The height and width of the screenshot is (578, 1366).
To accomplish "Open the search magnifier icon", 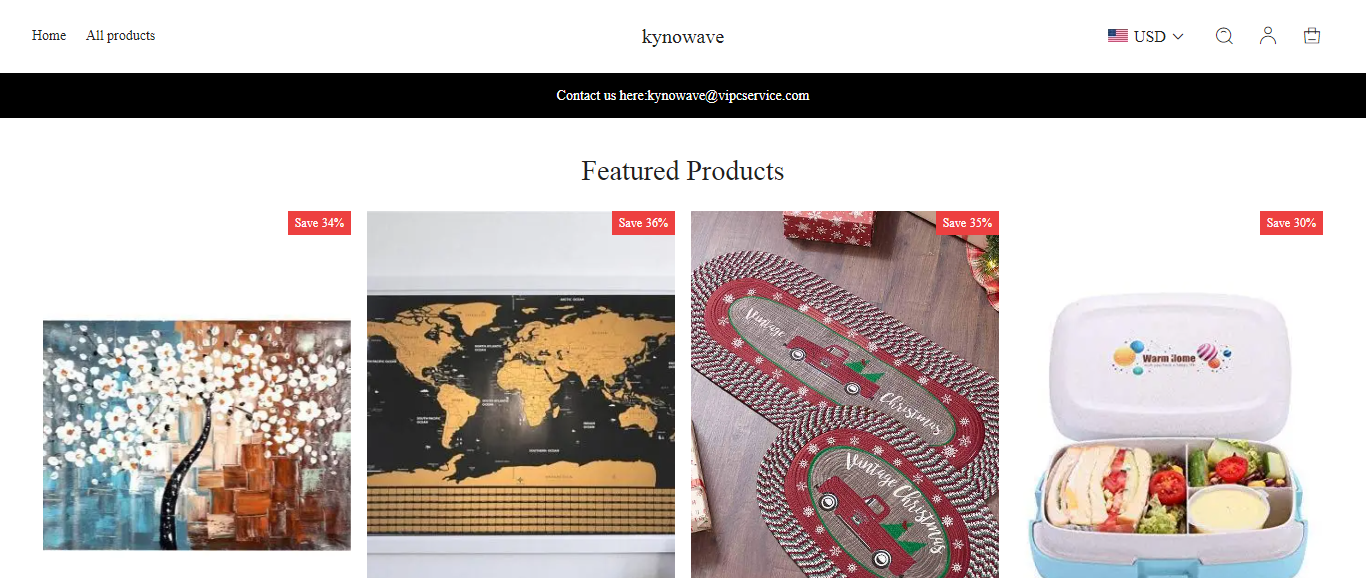I will click(1224, 36).
